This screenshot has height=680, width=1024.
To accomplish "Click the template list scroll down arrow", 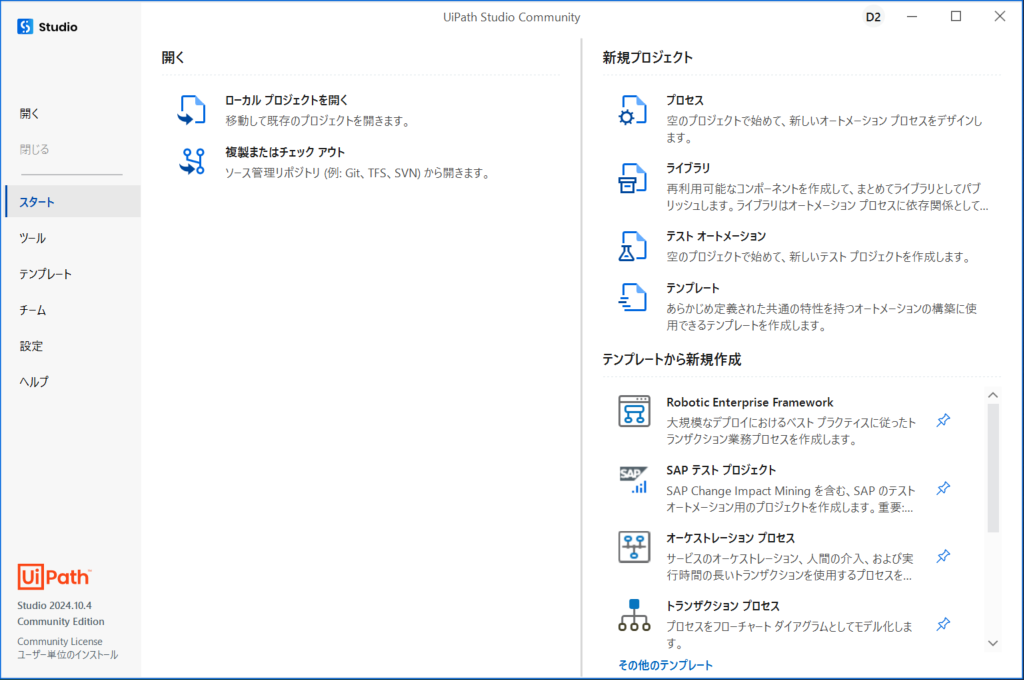I will pyautogui.click(x=993, y=643).
